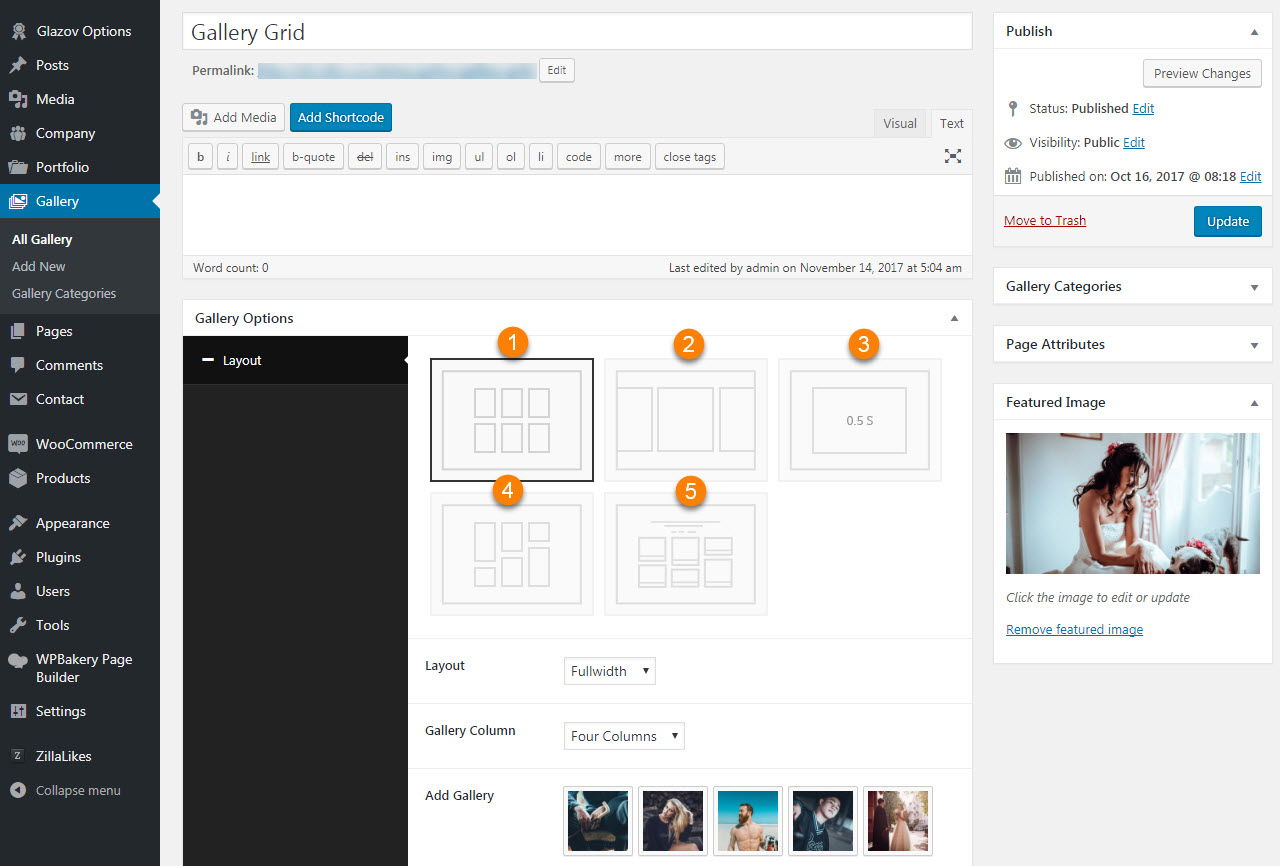Open the Media library menu
The image size is (1280, 866).
55,99
